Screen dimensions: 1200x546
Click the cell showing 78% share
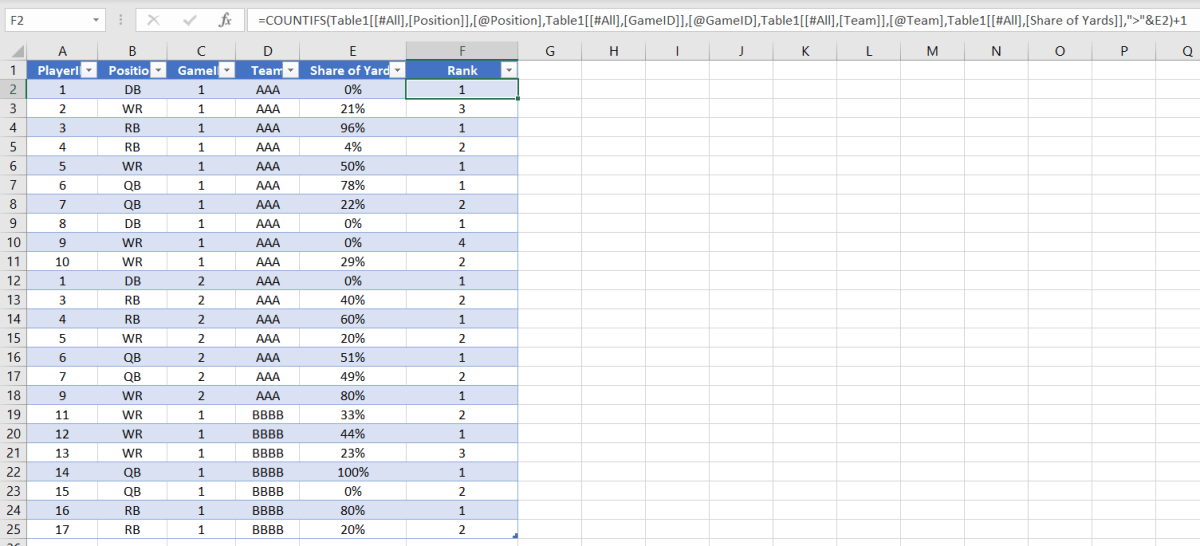[353, 185]
